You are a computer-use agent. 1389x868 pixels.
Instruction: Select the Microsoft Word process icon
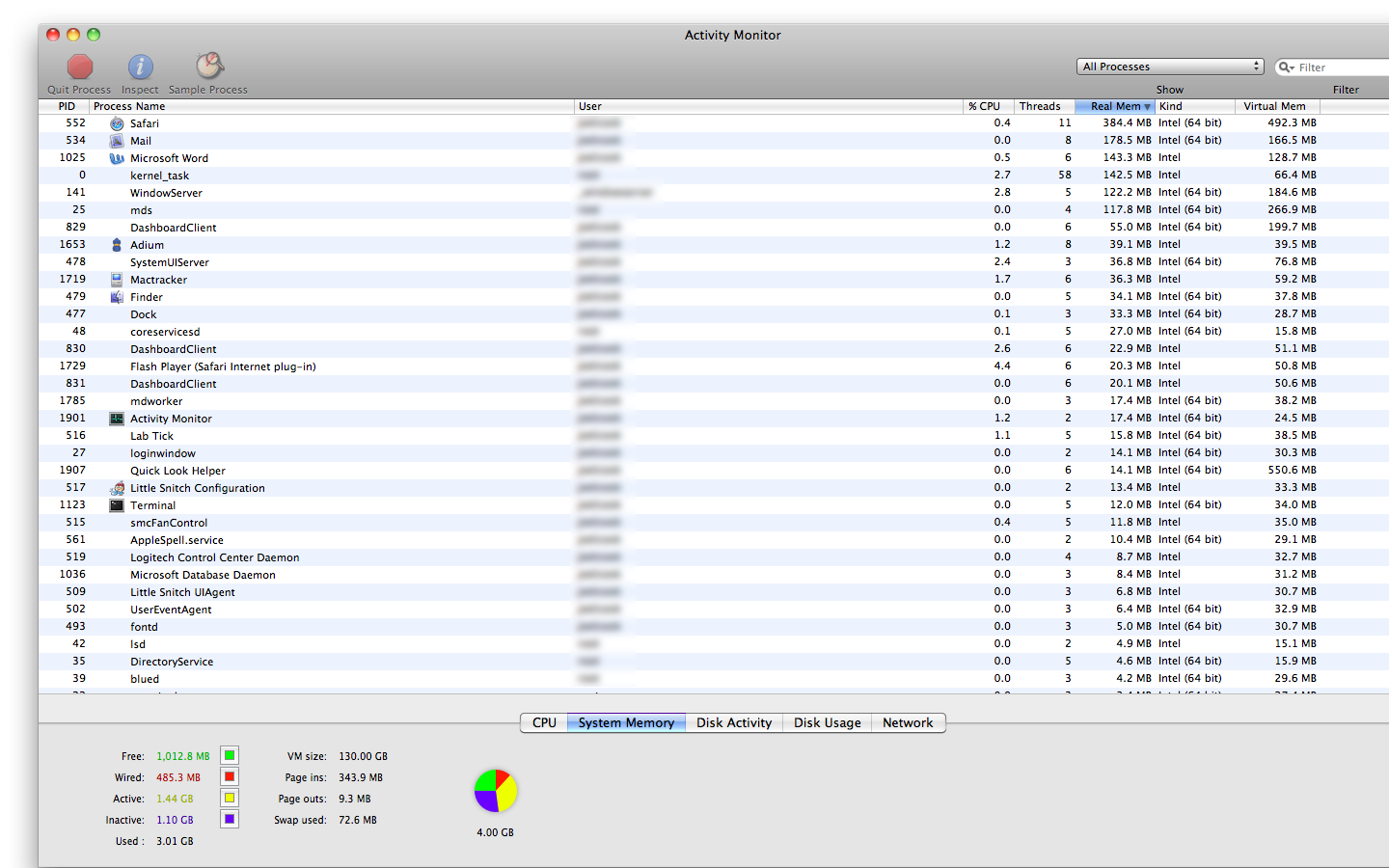pyautogui.click(x=117, y=158)
